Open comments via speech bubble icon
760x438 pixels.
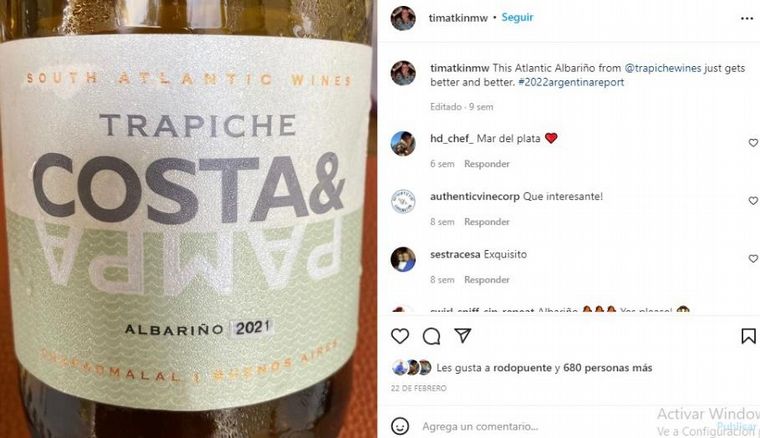[431, 336]
